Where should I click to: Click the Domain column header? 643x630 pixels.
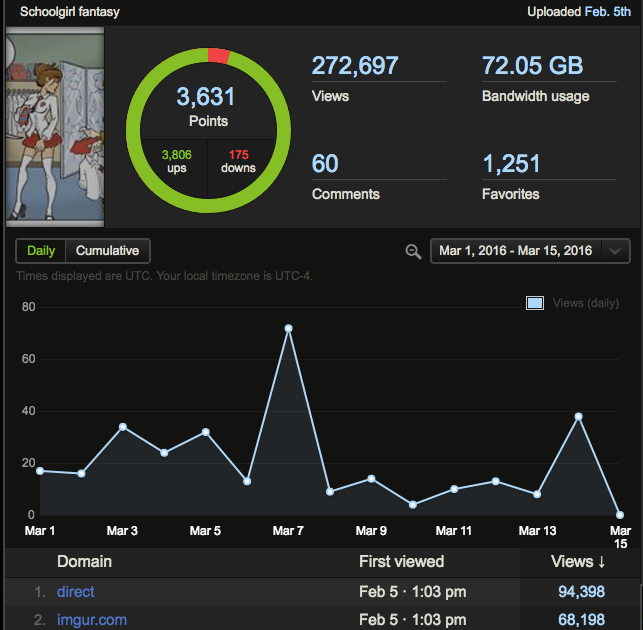pyautogui.click(x=84, y=561)
